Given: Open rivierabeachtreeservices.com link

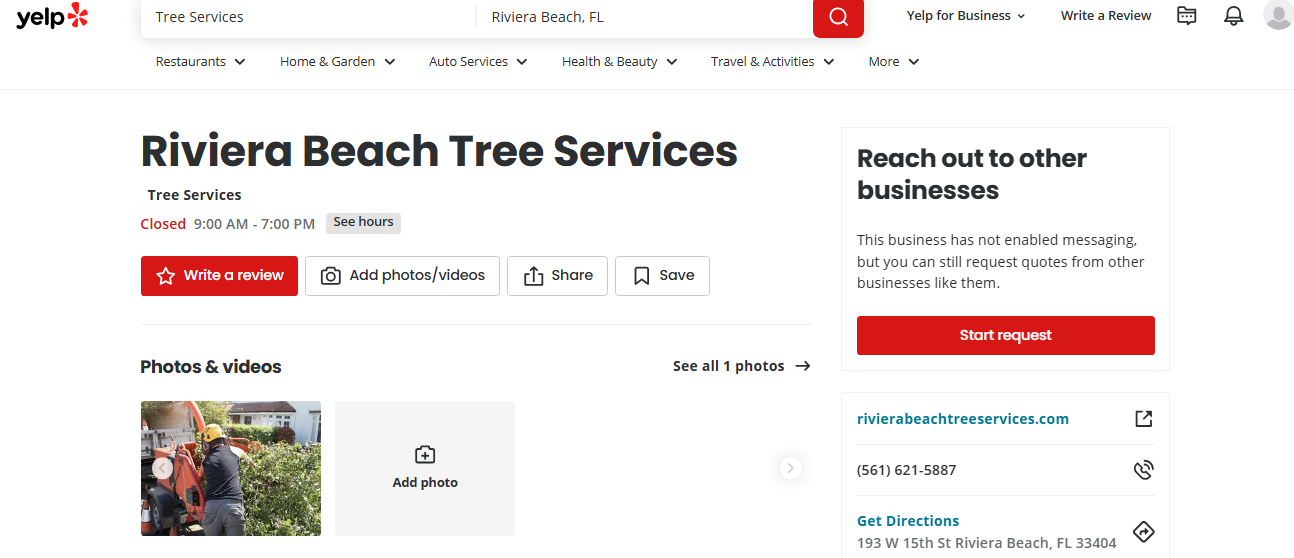Looking at the screenshot, I should (963, 419).
